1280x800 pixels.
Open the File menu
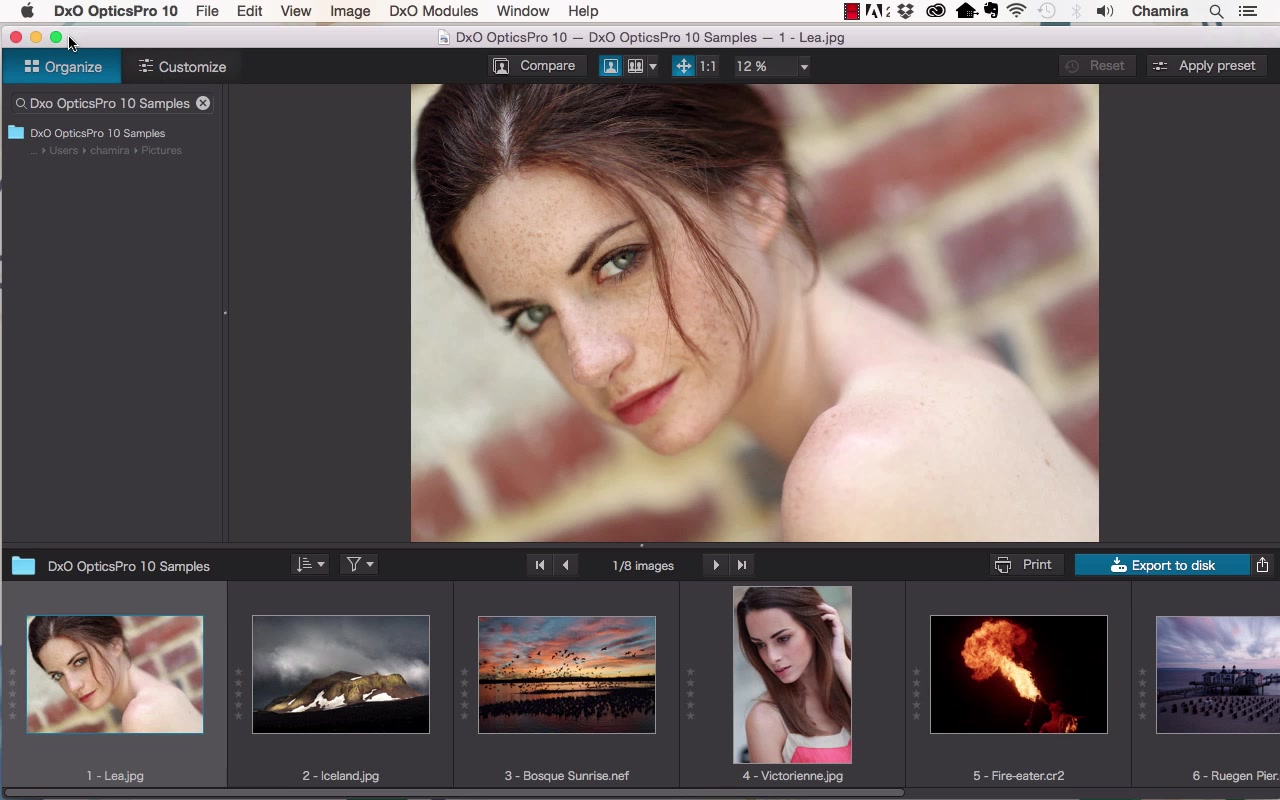click(x=207, y=11)
